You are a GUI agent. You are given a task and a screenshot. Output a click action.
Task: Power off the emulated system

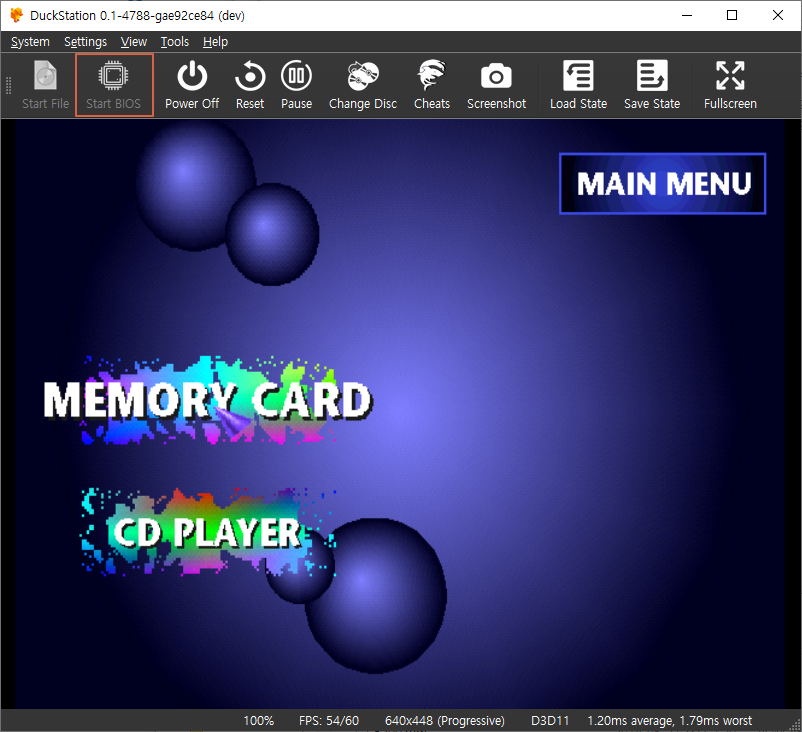pyautogui.click(x=192, y=85)
